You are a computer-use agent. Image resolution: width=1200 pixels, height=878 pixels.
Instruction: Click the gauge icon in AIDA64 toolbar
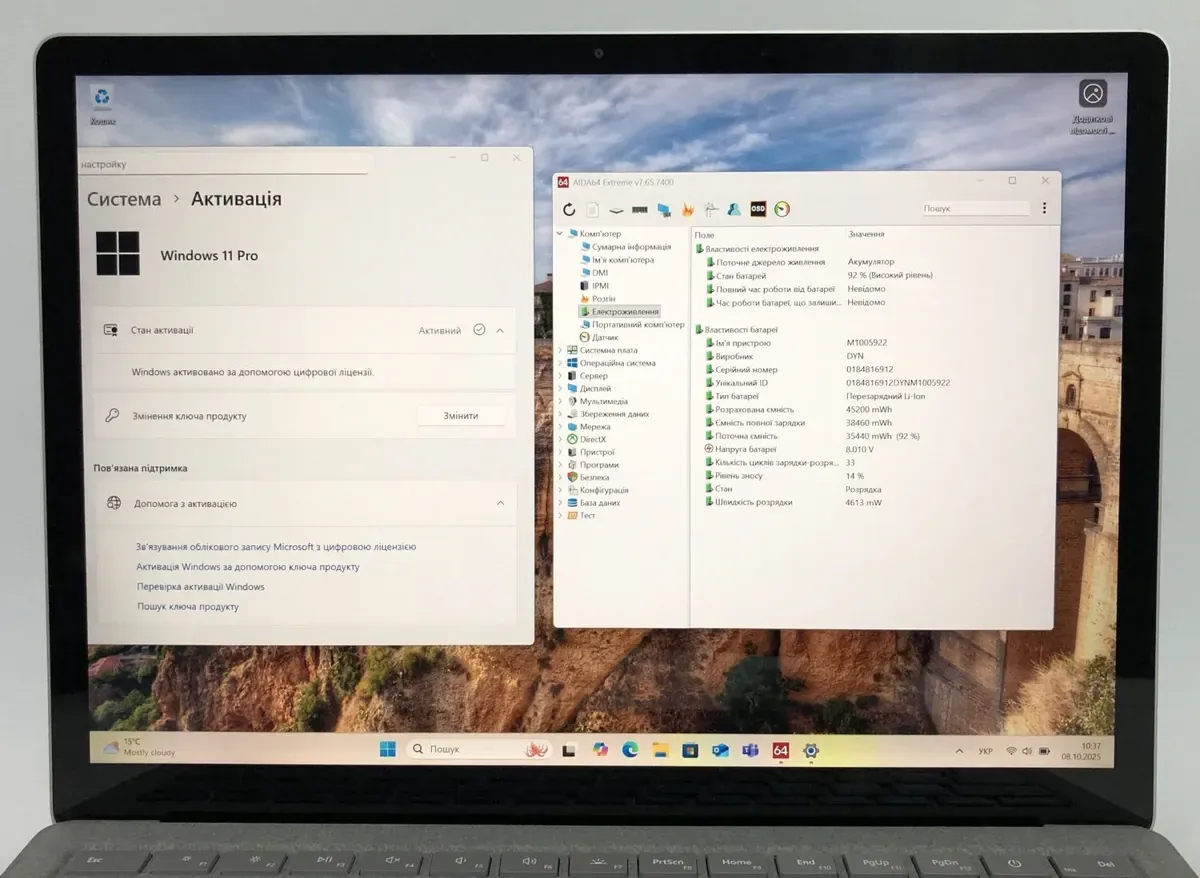(782, 209)
